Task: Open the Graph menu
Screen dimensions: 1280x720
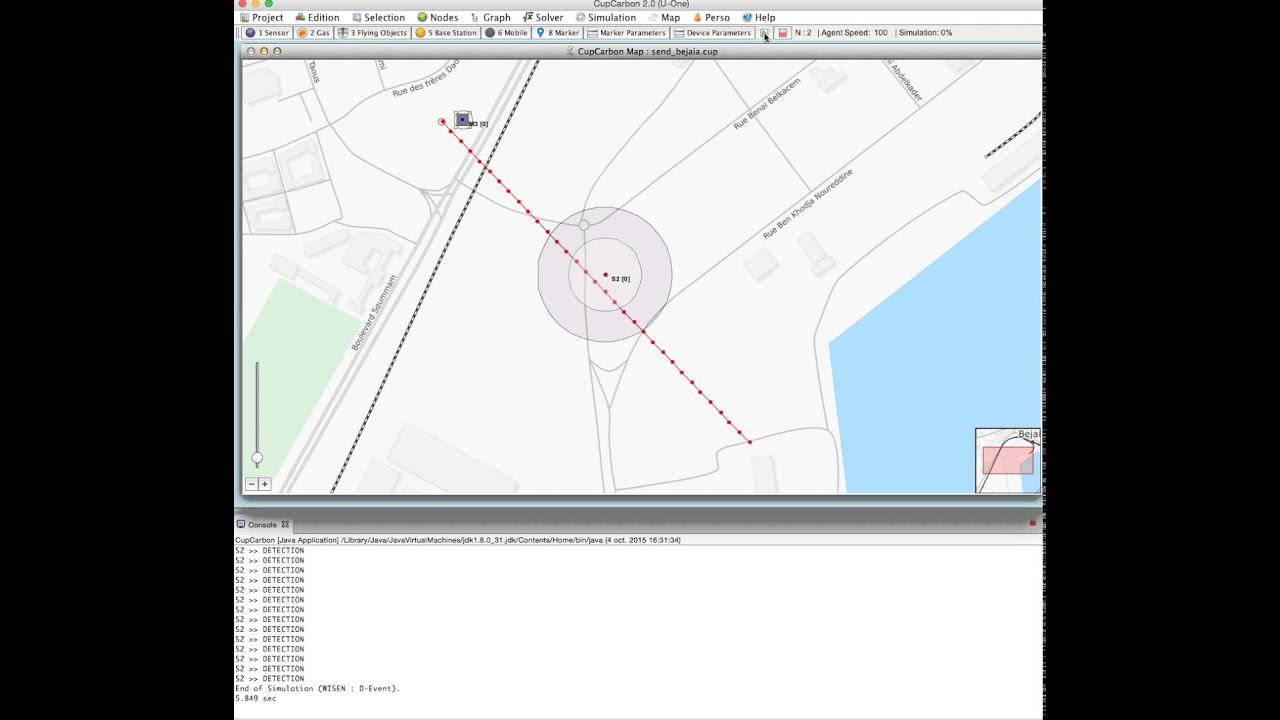Action: point(490,17)
